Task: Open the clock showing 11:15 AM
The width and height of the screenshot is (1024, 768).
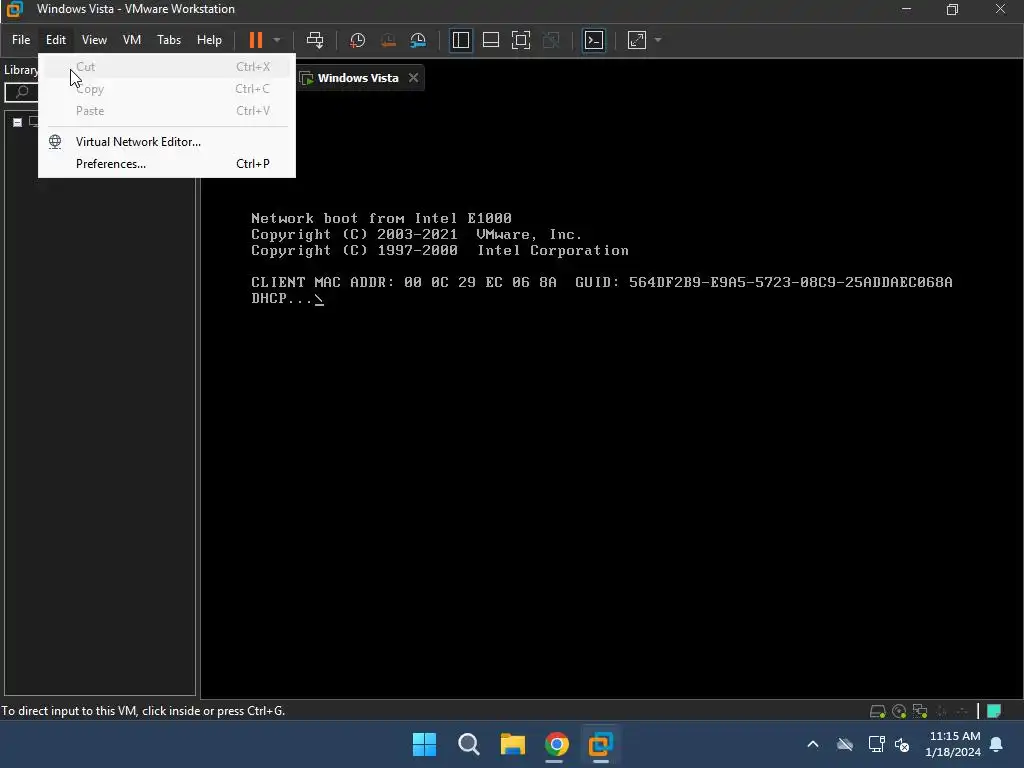Action: coord(953,744)
